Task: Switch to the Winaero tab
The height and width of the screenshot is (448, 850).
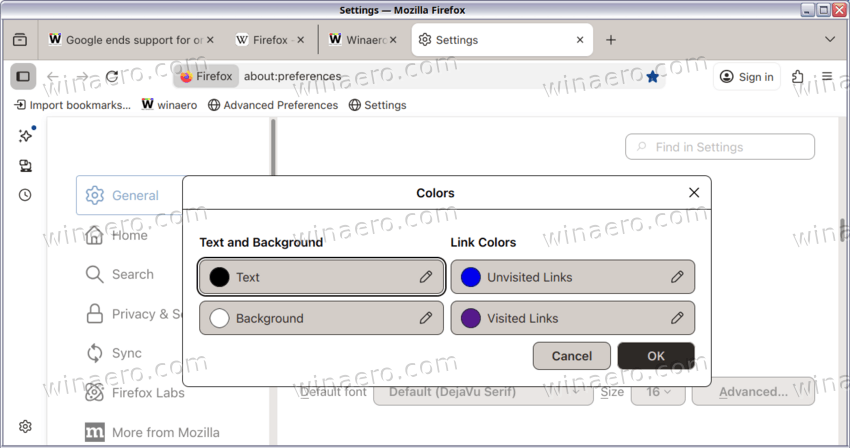Action: [362, 40]
